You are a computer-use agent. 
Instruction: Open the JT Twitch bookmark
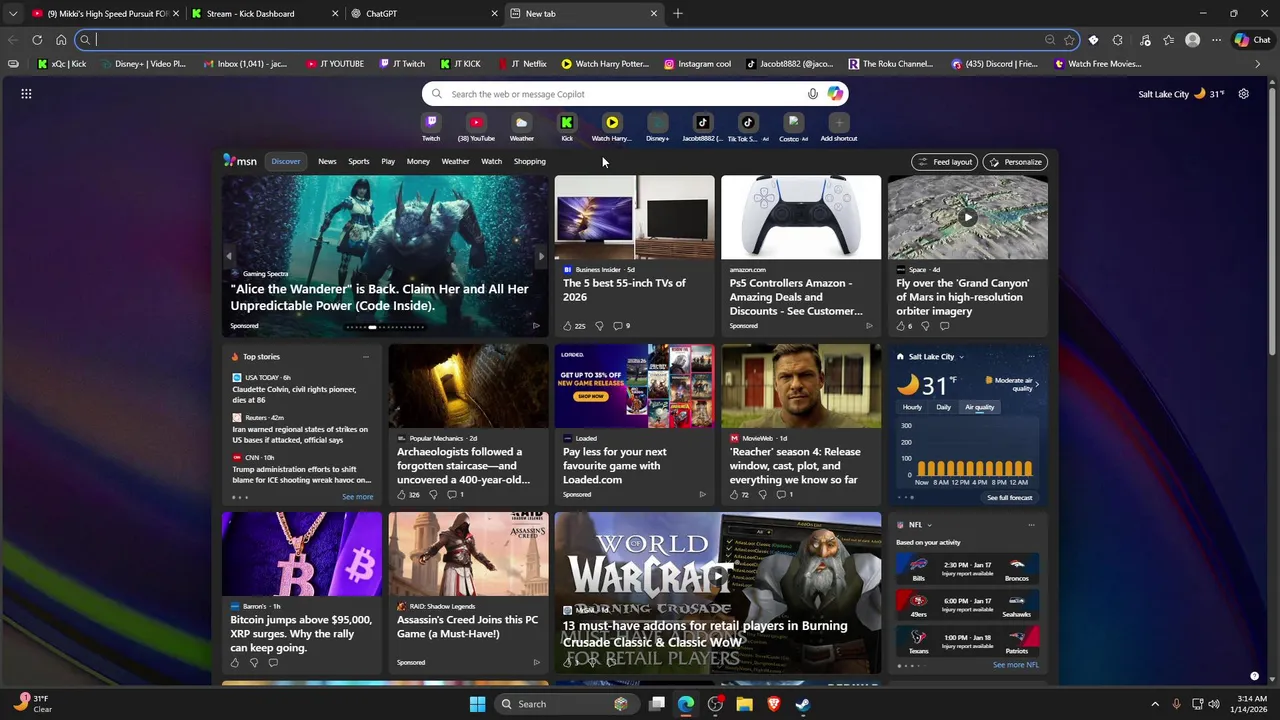[402, 64]
